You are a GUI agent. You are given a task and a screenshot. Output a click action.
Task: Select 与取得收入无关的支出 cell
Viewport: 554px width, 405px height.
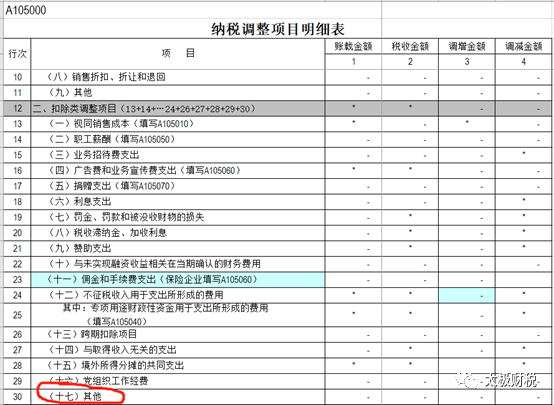pos(178,350)
